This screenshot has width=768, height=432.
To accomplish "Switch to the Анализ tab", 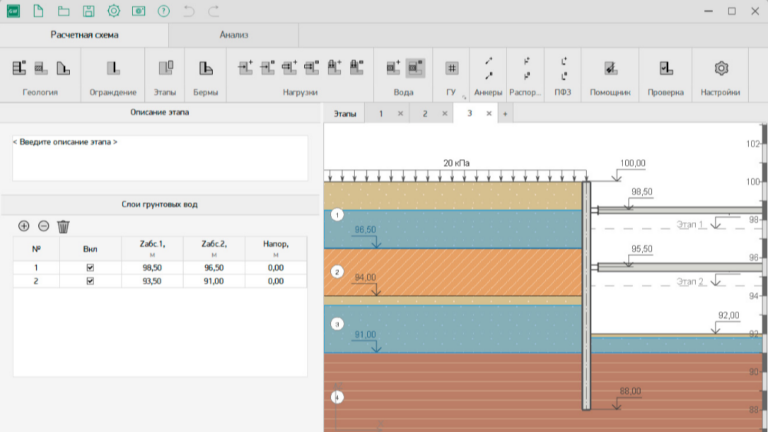I will [234, 35].
